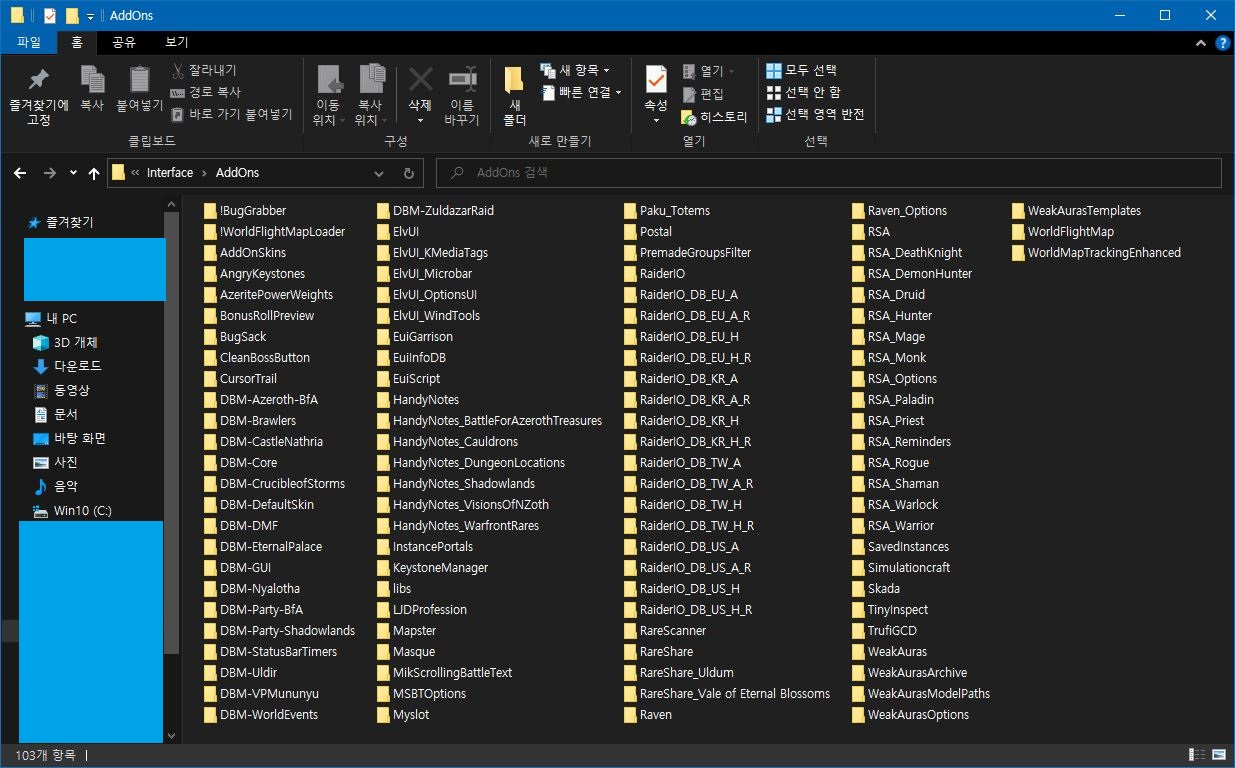Click the Rename (이름 바꾸기) icon
The height and width of the screenshot is (768, 1235).
coord(462,80)
